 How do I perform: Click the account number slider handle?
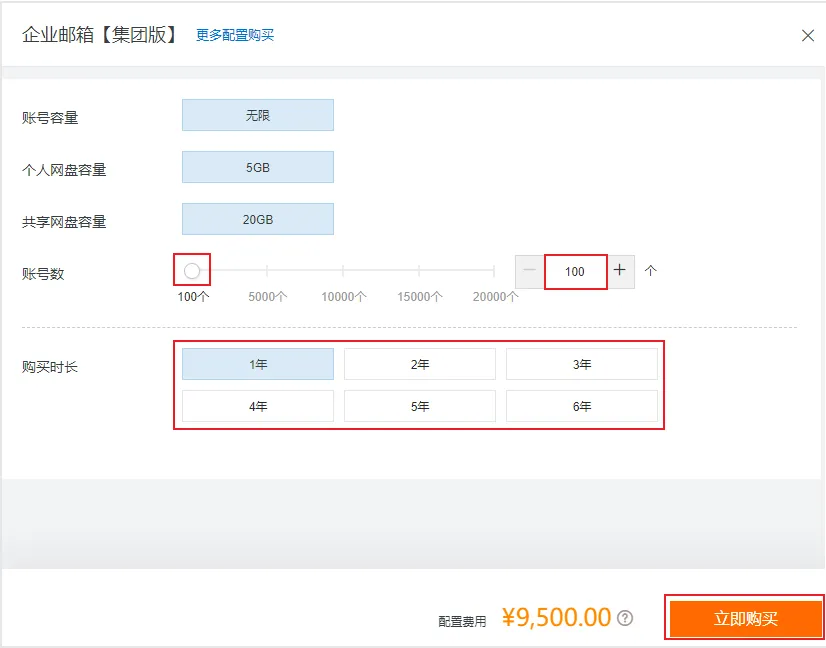coord(190,269)
